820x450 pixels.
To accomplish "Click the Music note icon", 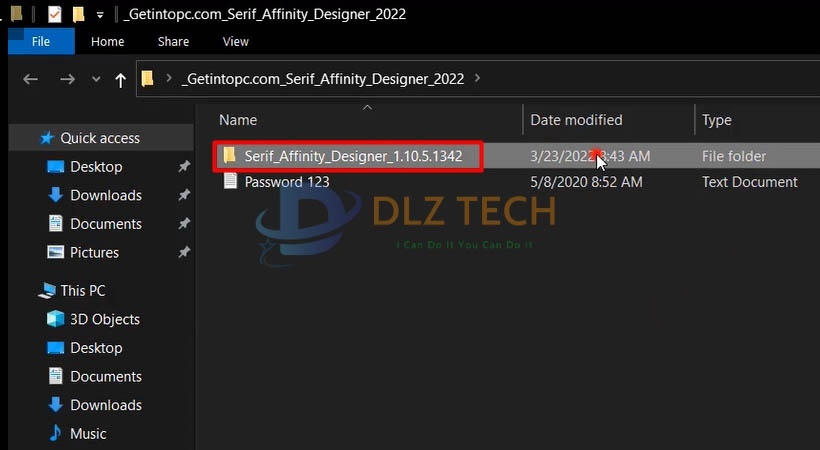I will (55, 433).
